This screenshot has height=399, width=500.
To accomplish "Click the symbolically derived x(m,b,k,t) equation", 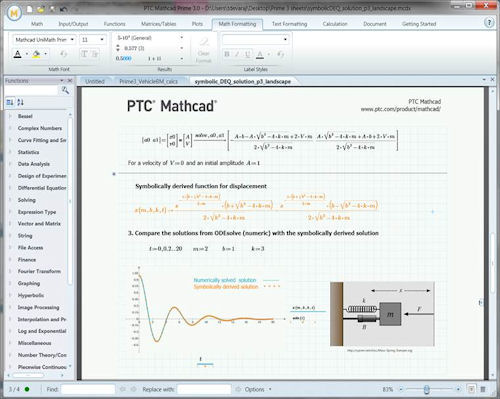I will pos(256,207).
